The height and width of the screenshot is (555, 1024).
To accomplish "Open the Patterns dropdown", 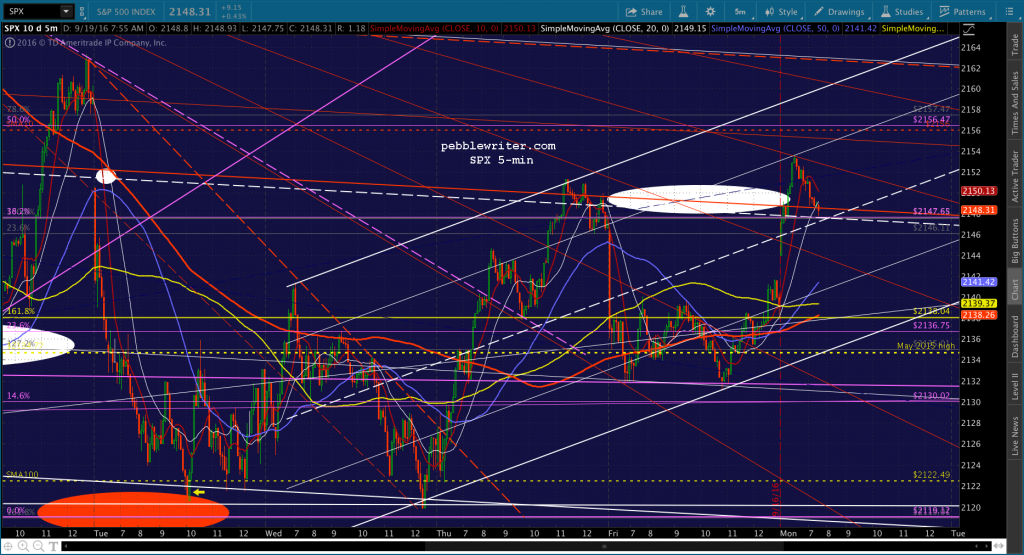I will [x=963, y=12].
